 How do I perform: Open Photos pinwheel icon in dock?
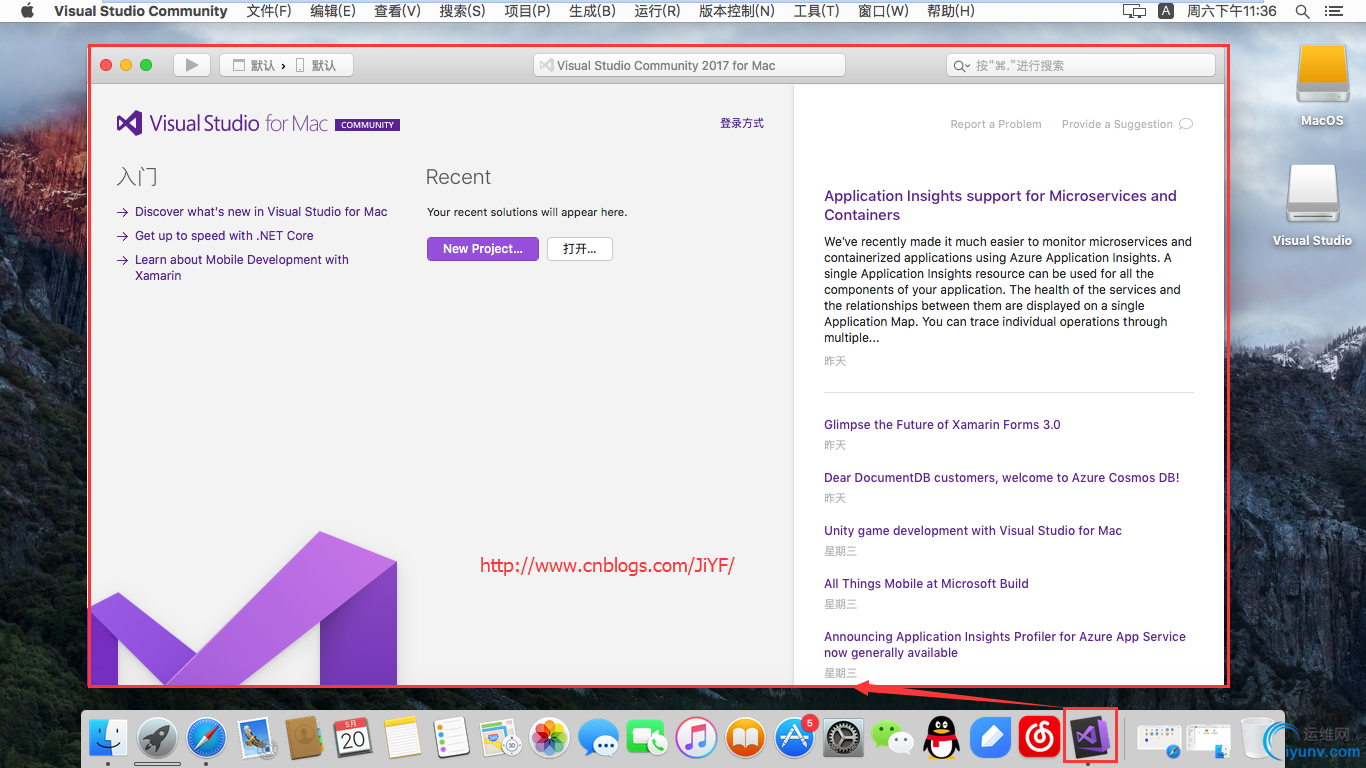click(549, 738)
